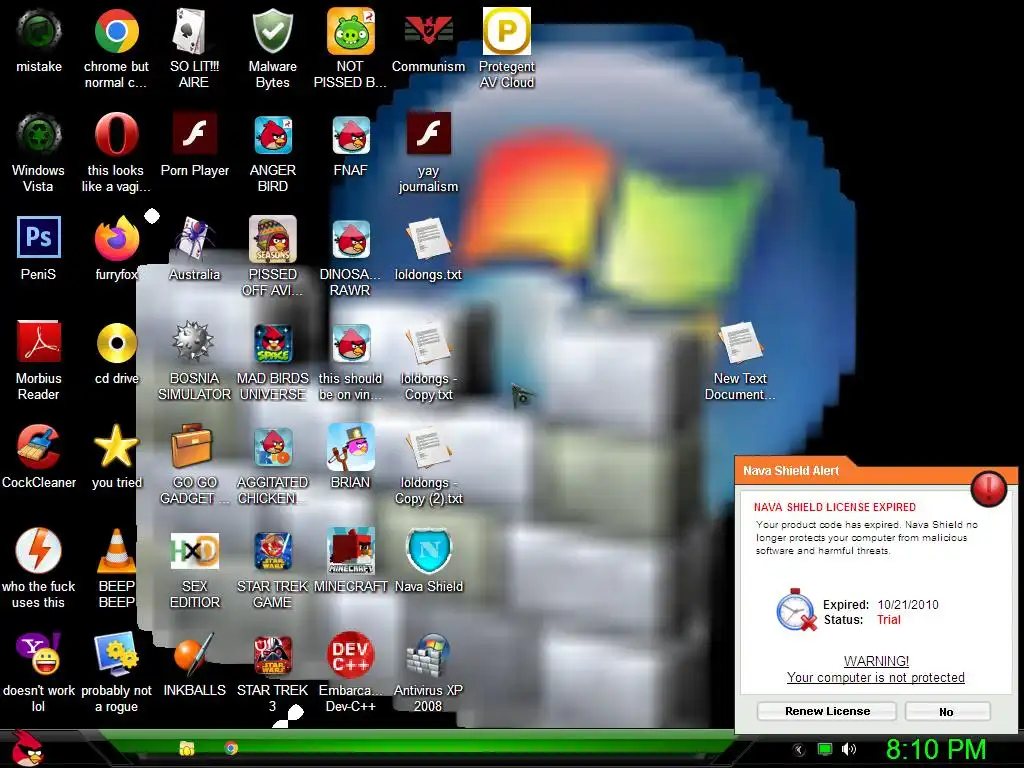
Task: Click the expired clock icon in alert
Action: tap(795, 610)
